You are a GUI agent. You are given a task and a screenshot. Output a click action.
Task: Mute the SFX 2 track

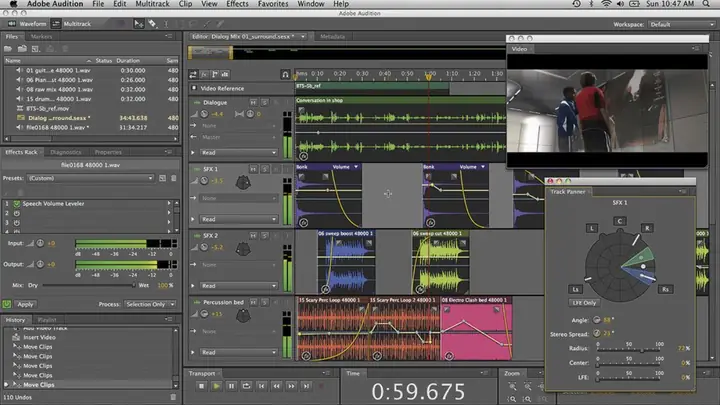tap(253, 236)
